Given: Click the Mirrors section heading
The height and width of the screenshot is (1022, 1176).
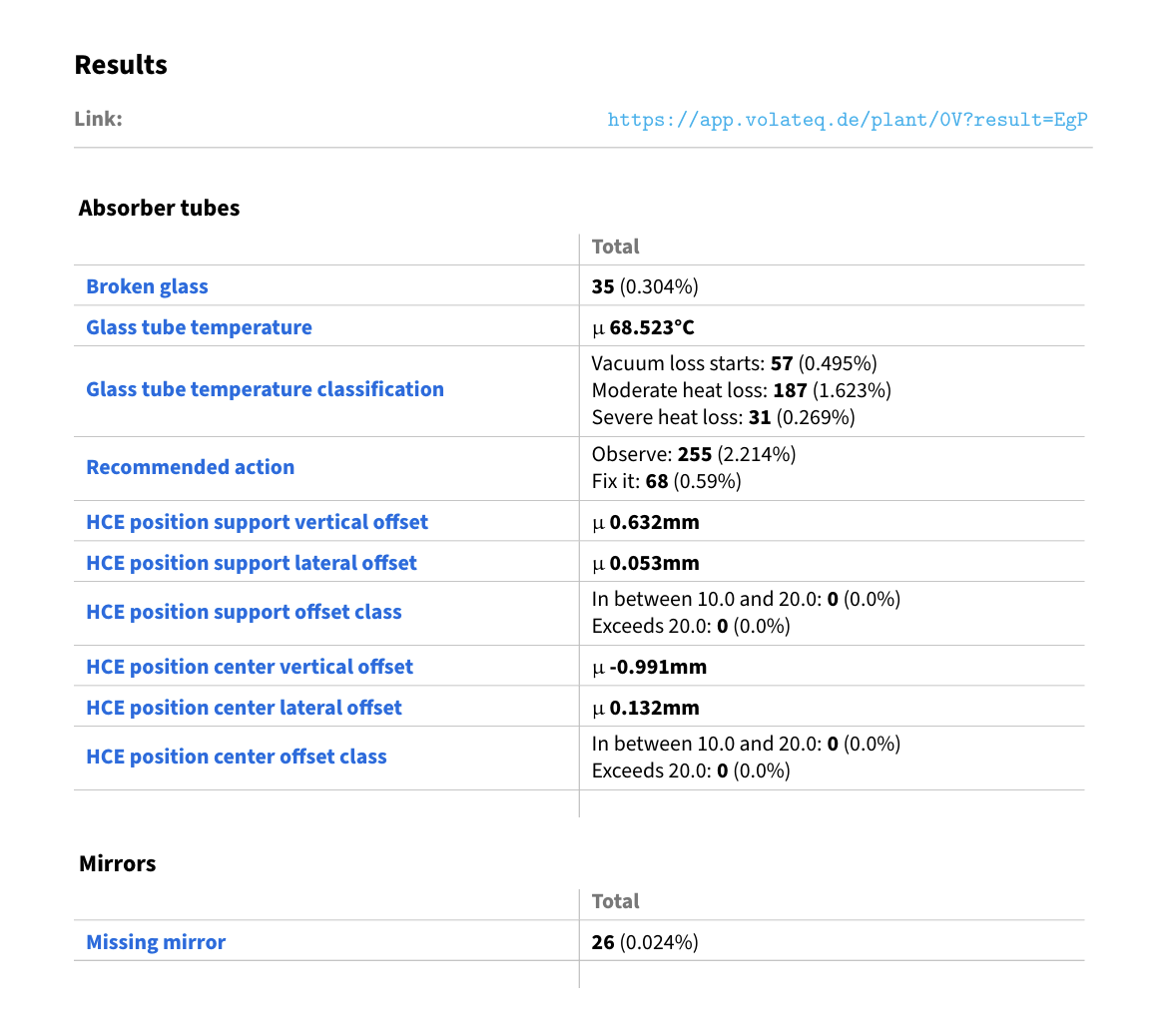Looking at the screenshot, I should pyautogui.click(x=117, y=863).
